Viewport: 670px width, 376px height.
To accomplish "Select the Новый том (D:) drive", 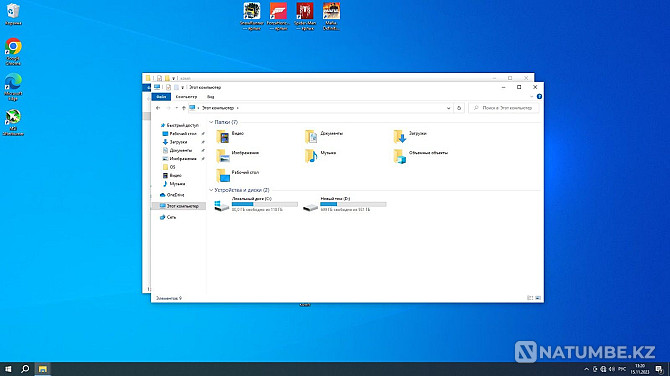I will [x=344, y=204].
